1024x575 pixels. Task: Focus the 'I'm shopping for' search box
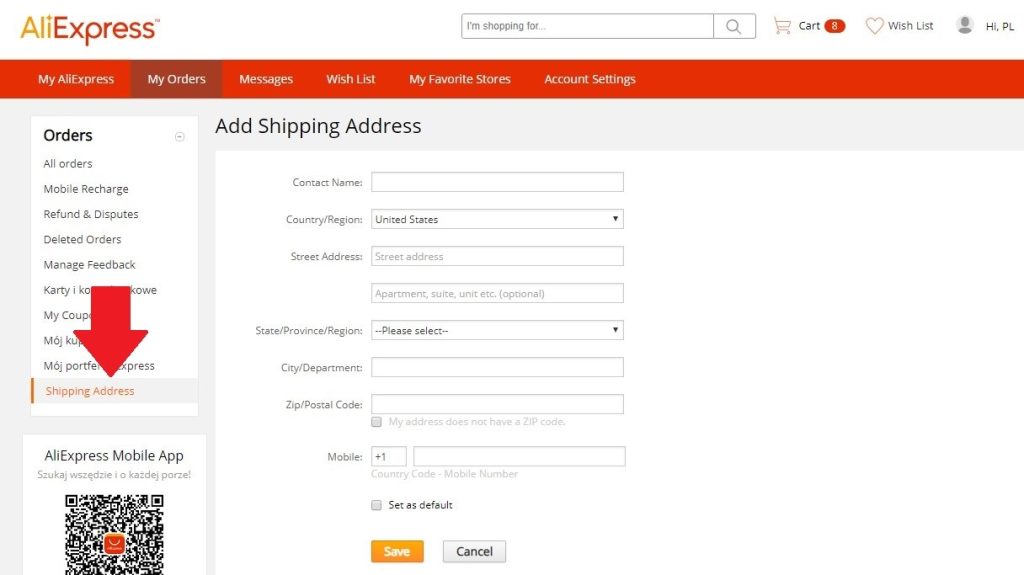(x=587, y=26)
